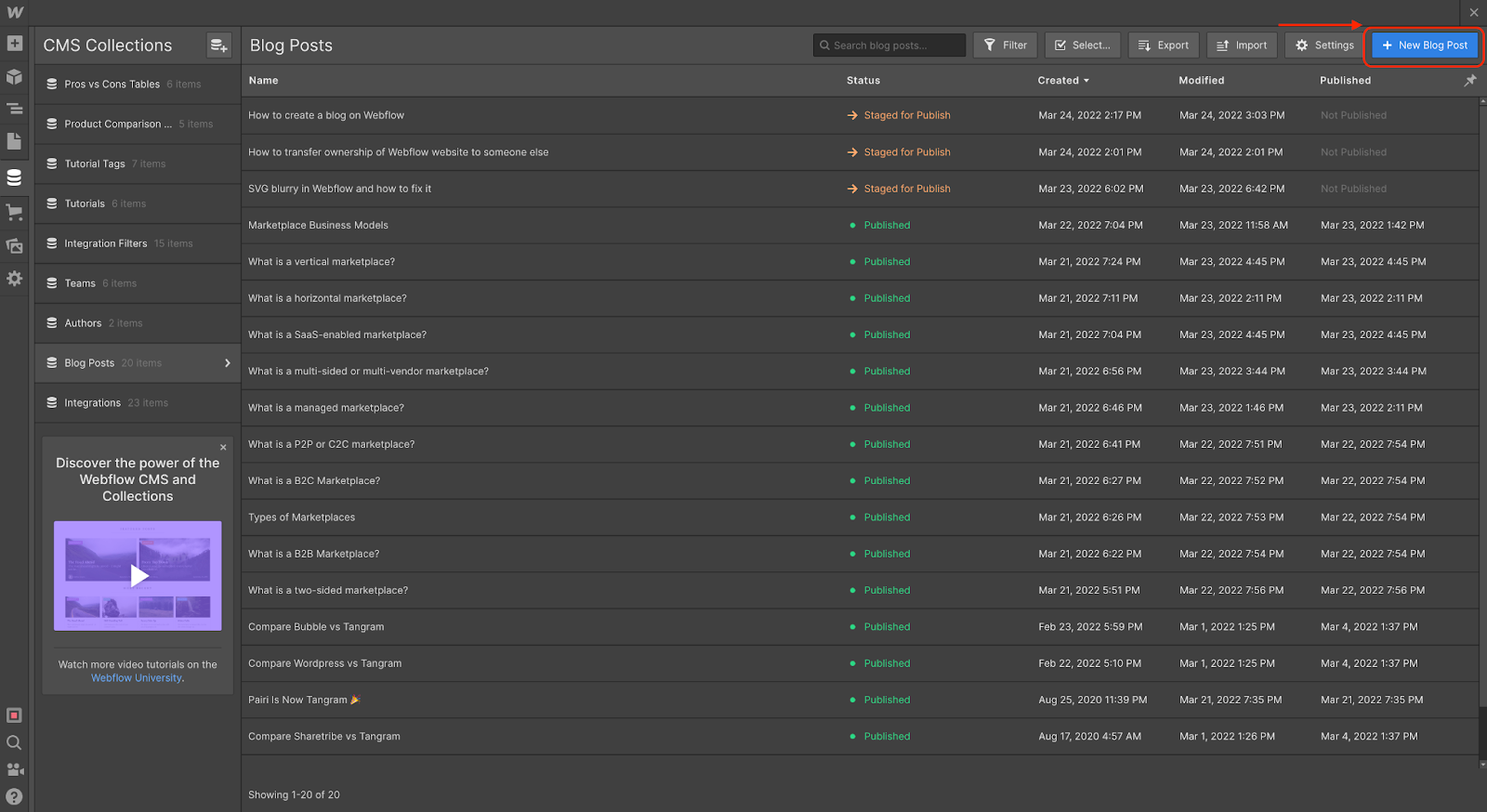Open 'What is a P2P or C2C marketplace?'
This screenshot has height=812, width=1487.
(x=331, y=444)
